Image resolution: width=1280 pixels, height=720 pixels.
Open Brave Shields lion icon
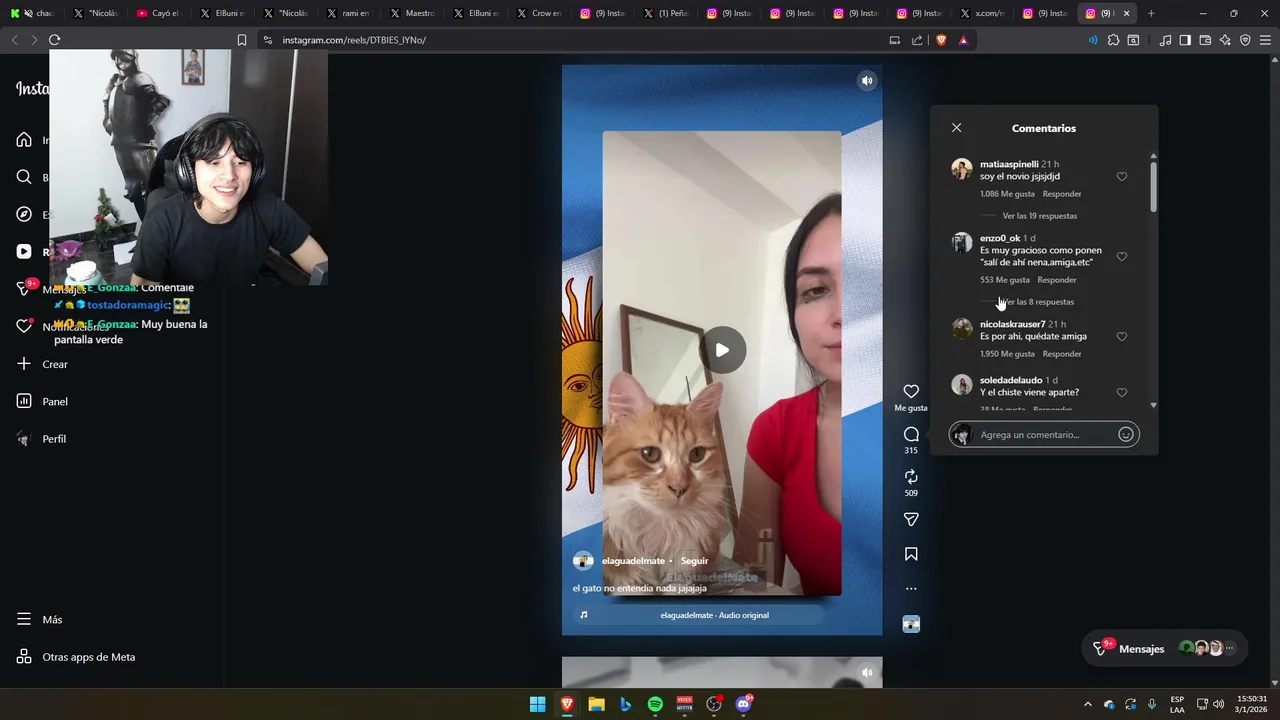[x=941, y=40]
